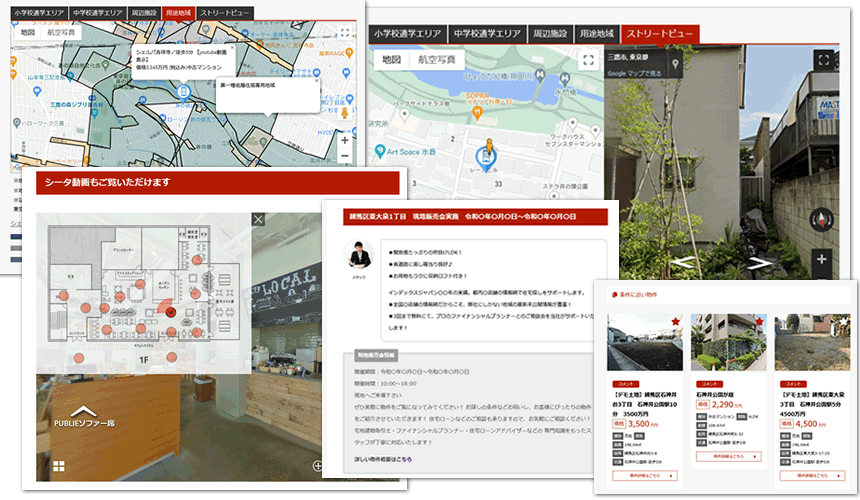Zoom in on the zoning area map
Image resolution: width=860 pixels, height=500 pixels.
tap(344, 141)
